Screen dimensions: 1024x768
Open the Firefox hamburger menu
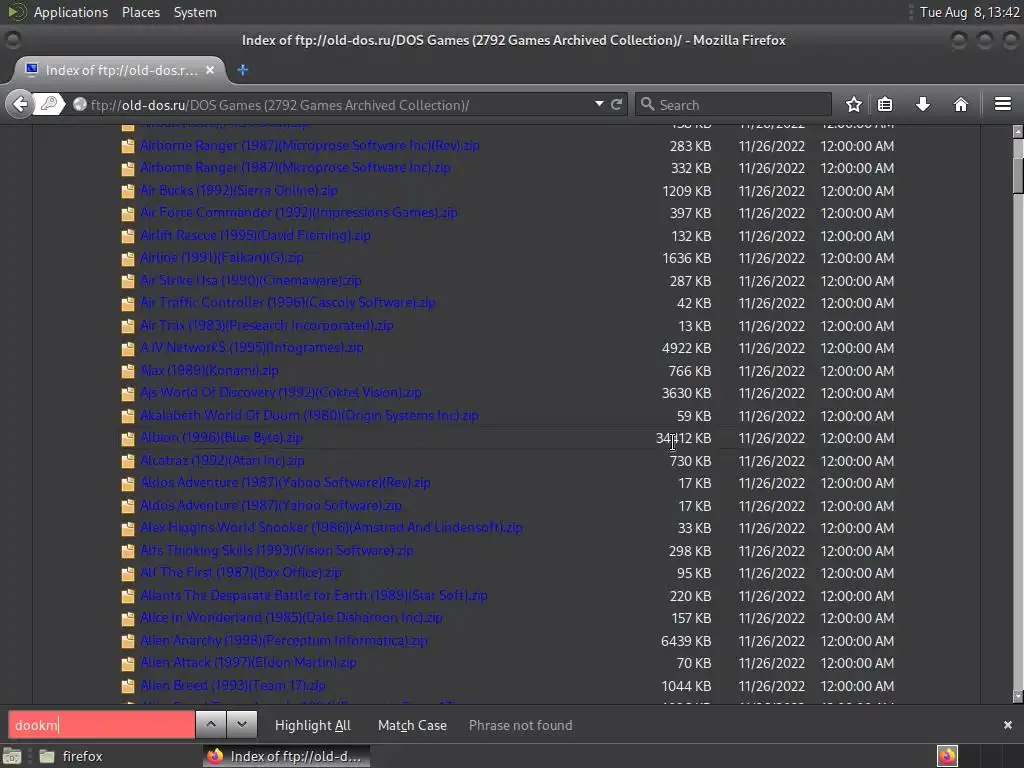1003,104
